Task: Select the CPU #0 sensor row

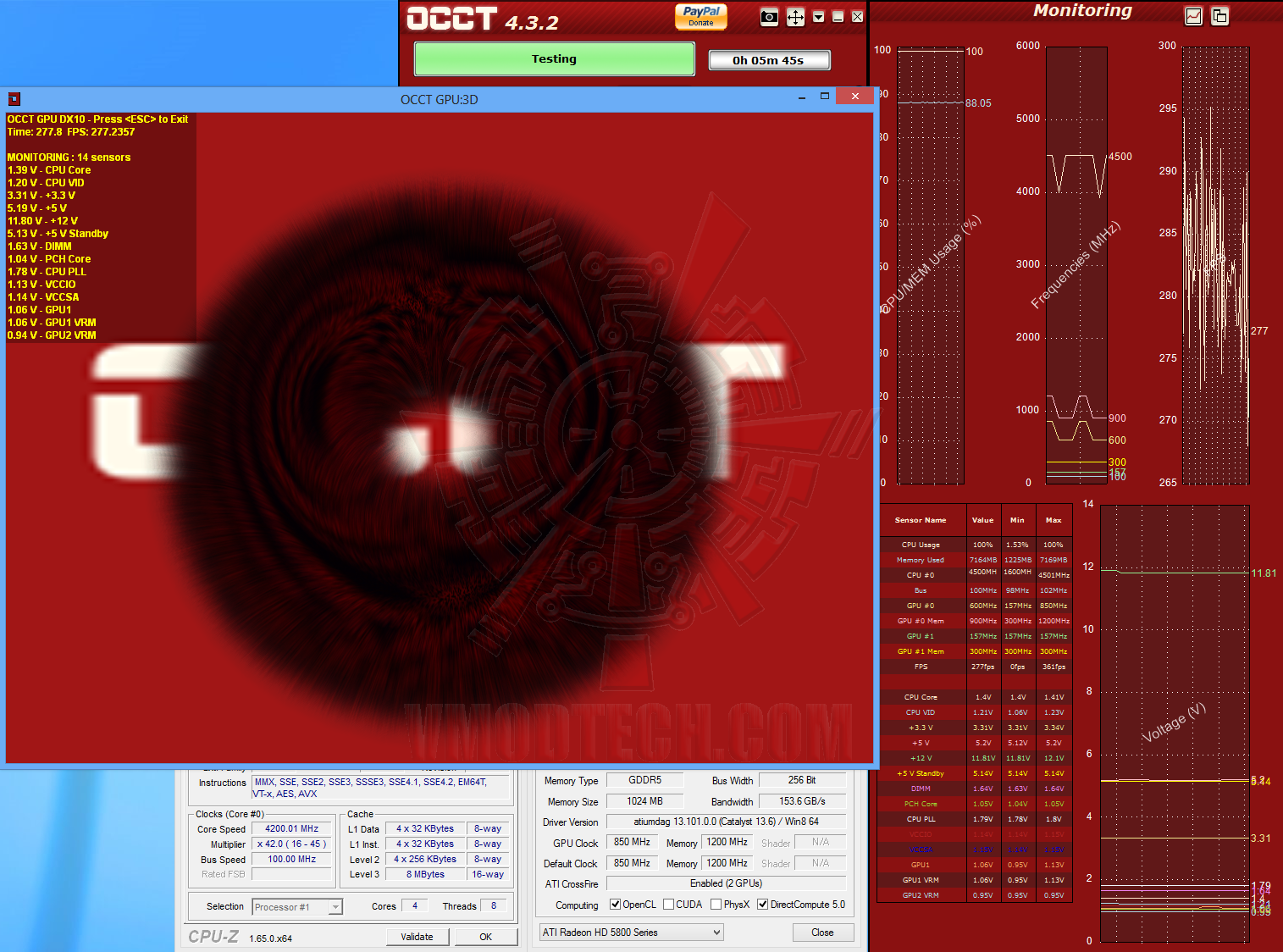Action: pos(976,575)
